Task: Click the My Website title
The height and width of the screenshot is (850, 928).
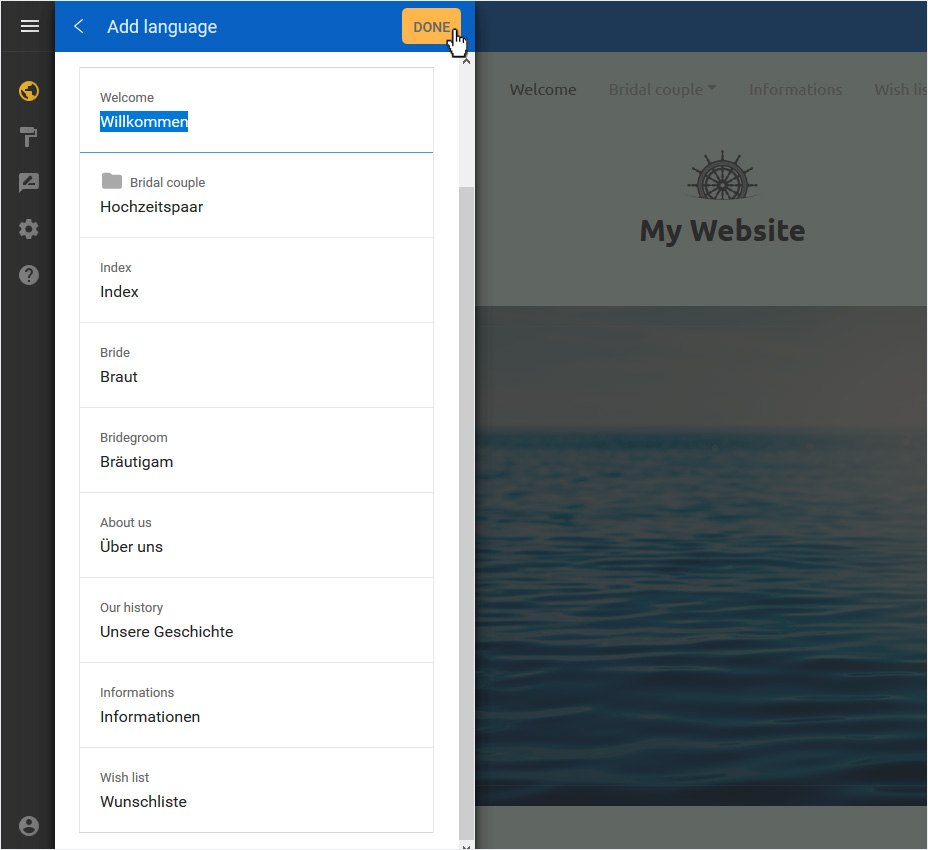Action: [x=722, y=231]
